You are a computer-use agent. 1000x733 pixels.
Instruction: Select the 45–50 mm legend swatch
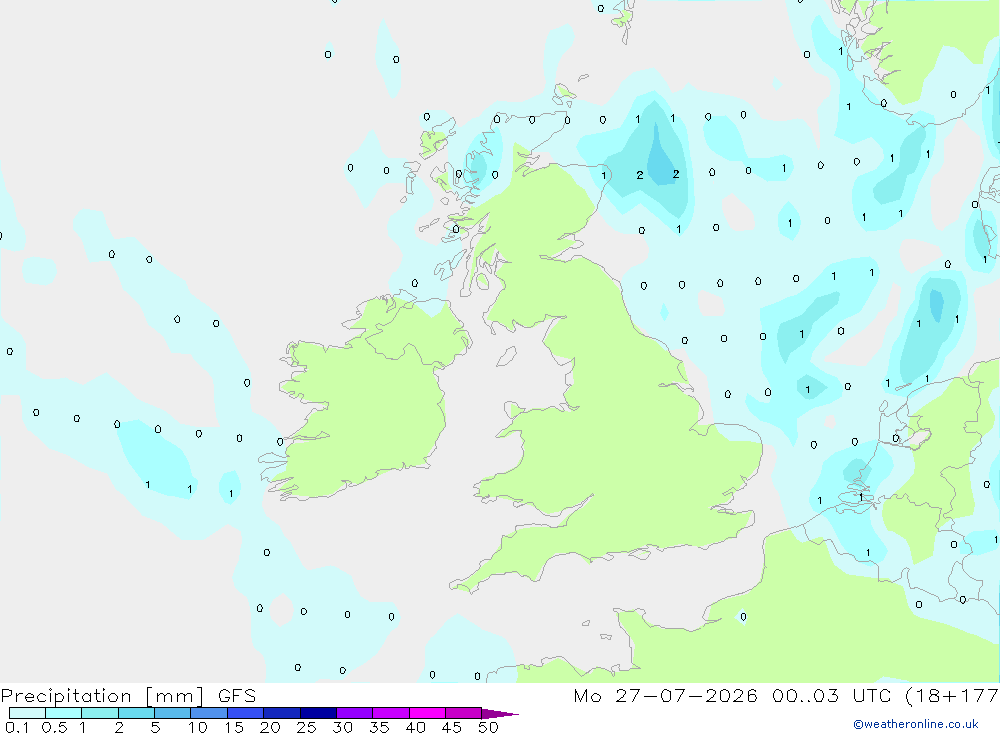coord(464,713)
